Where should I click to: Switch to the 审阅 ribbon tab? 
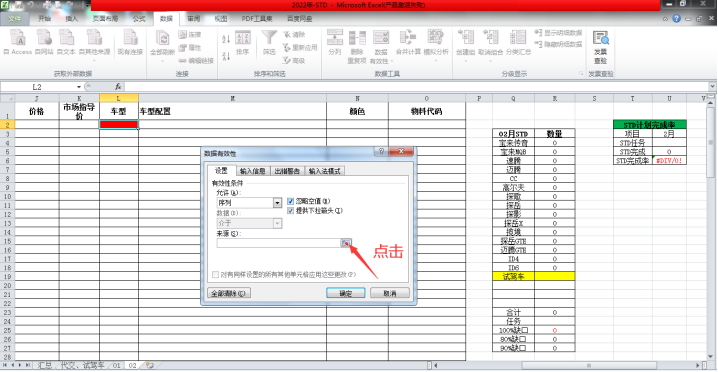point(193,19)
